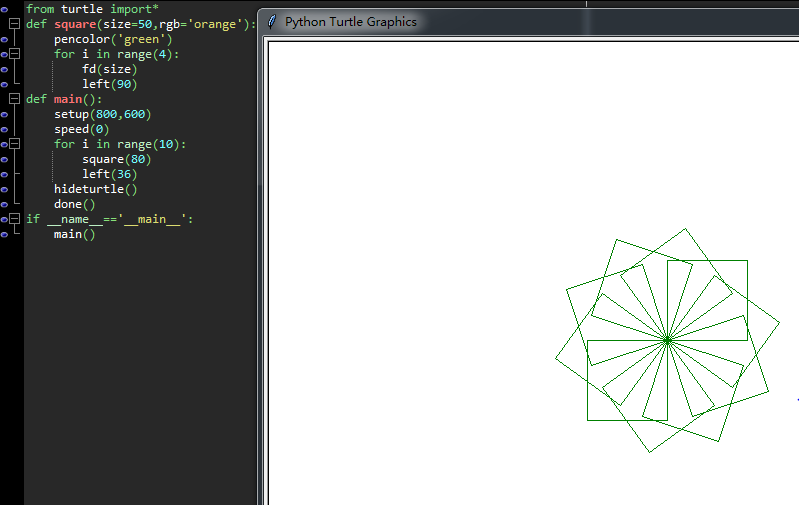Toggle breakpoint marker beside pencolor('green') line
This screenshot has width=799, height=505.
coord(4,39)
